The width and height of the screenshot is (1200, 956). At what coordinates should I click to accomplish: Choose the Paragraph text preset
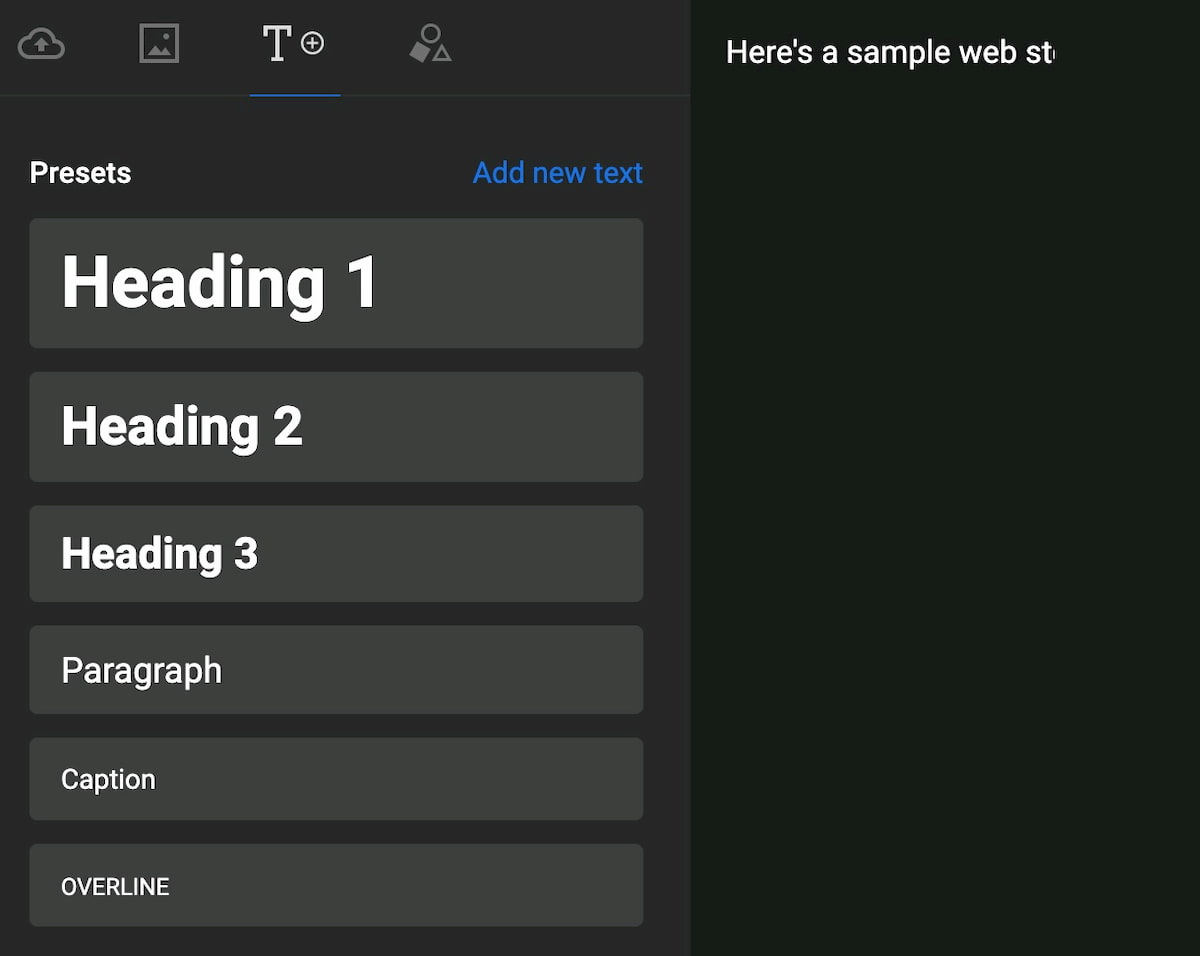pyautogui.click(x=336, y=670)
